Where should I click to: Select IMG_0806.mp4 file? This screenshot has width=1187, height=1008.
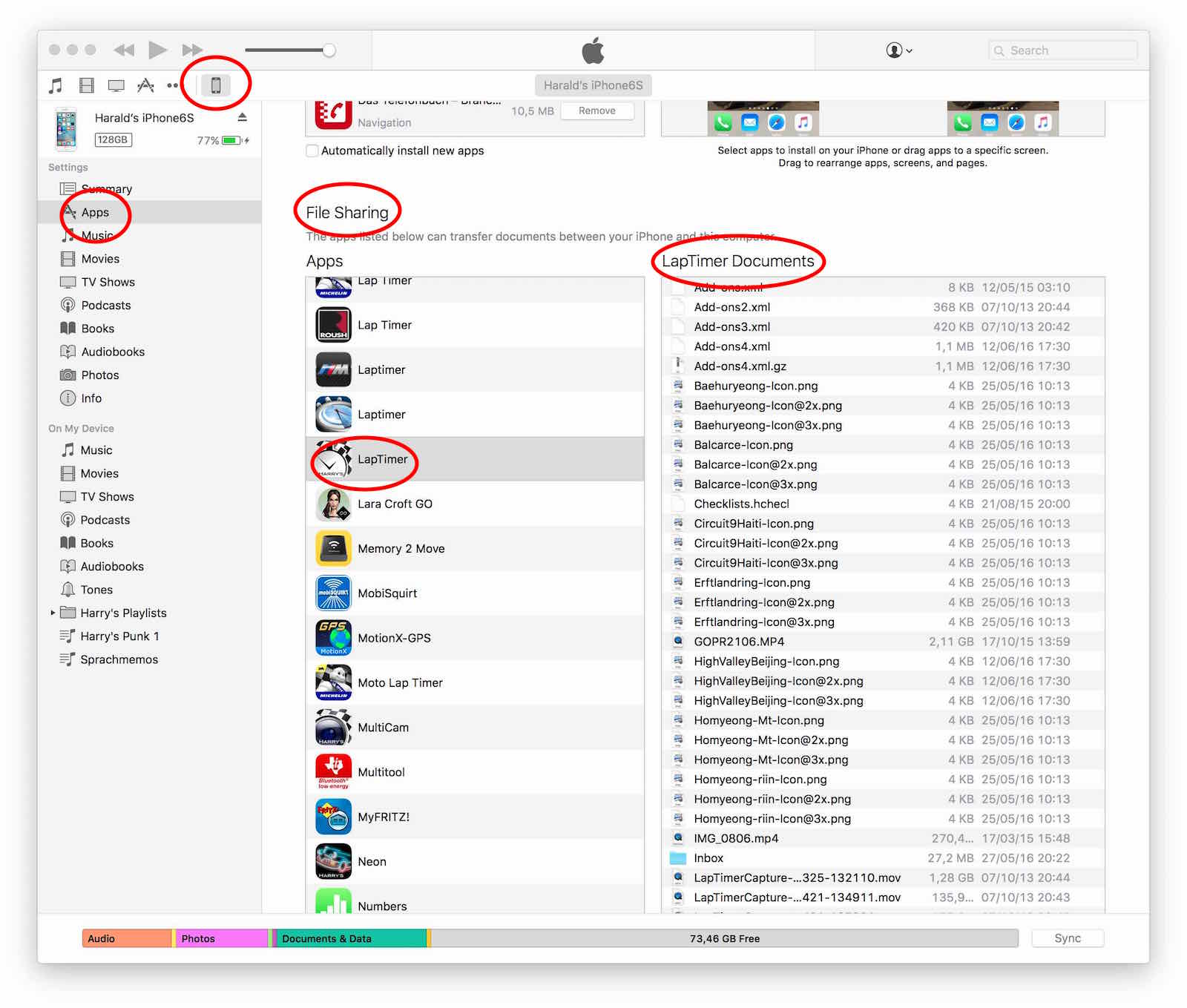(x=883, y=838)
